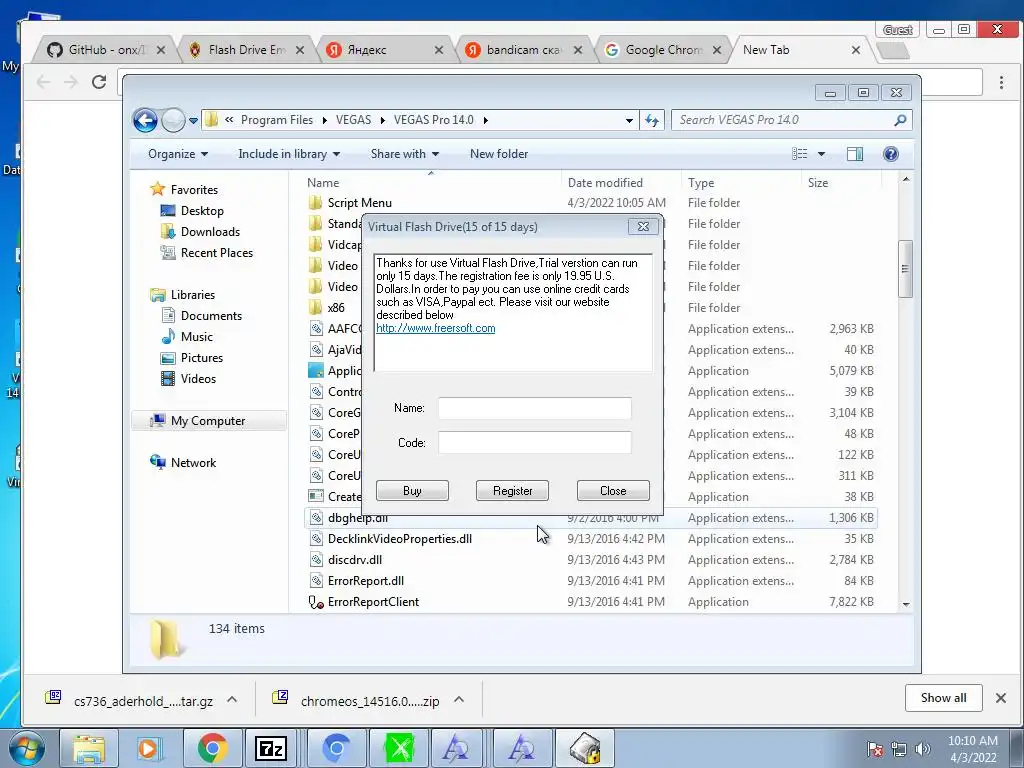Click the Register button
This screenshot has width=1024, height=768.
(x=512, y=490)
